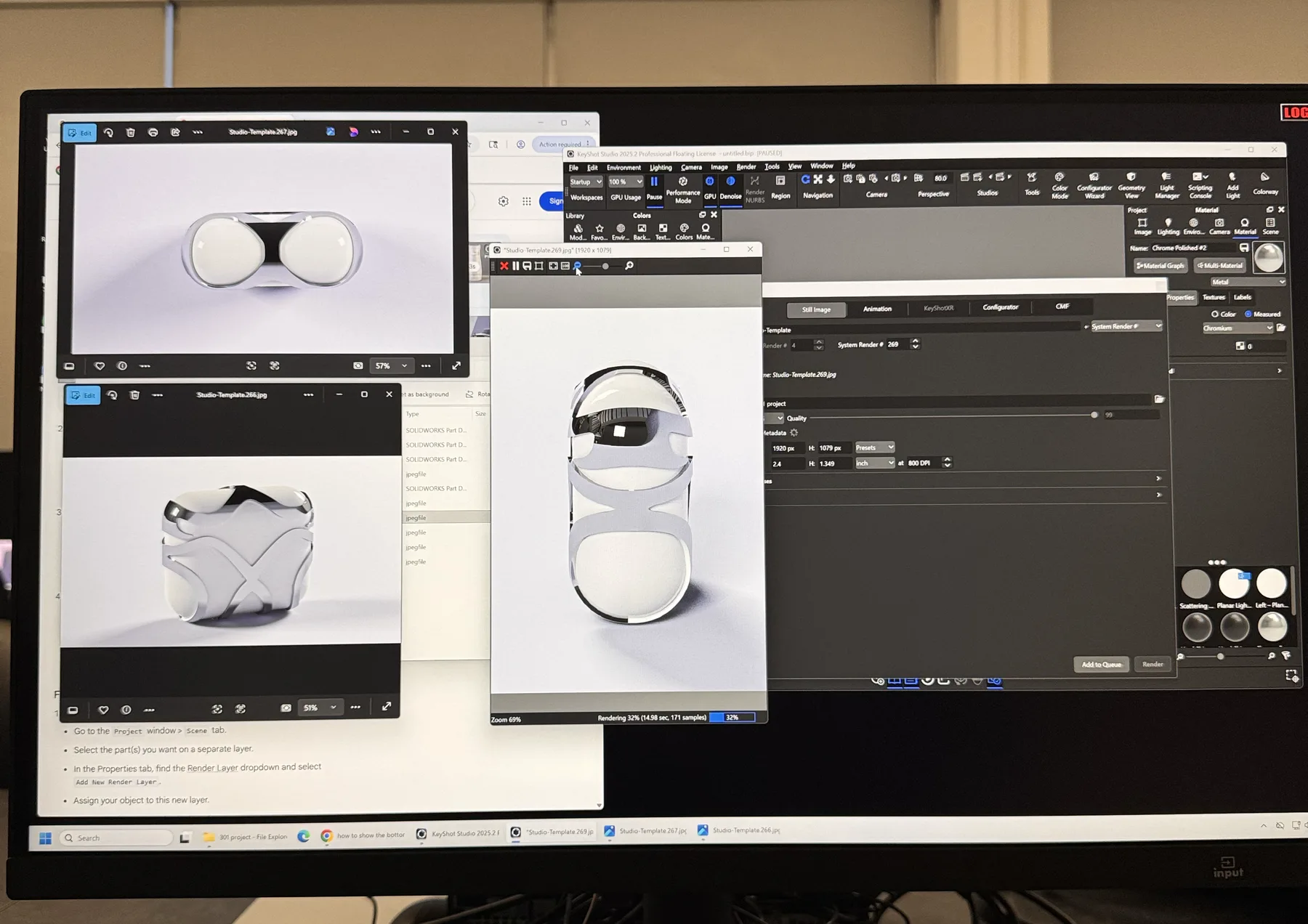Click Edit in Studio-Template.267.jpg viewer
Image resolution: width=1308 pixels, height=924 pixels.
click(x=80, y=133)
